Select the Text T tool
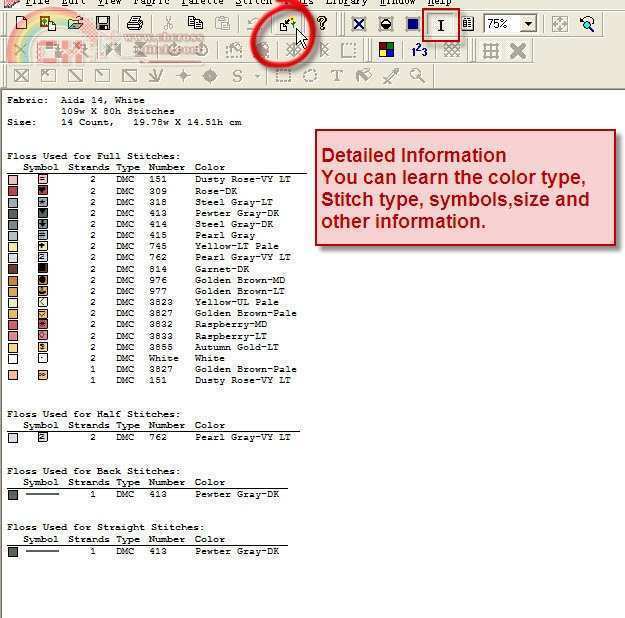Viewport: 625px width, 618px height. tap(337, 75)
